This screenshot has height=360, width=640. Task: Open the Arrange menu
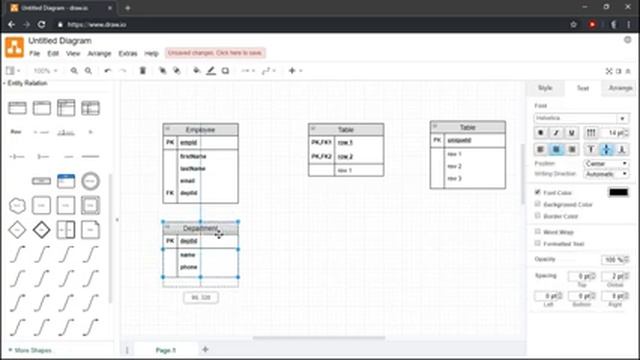pyautogui.click(x=99, y=53)
